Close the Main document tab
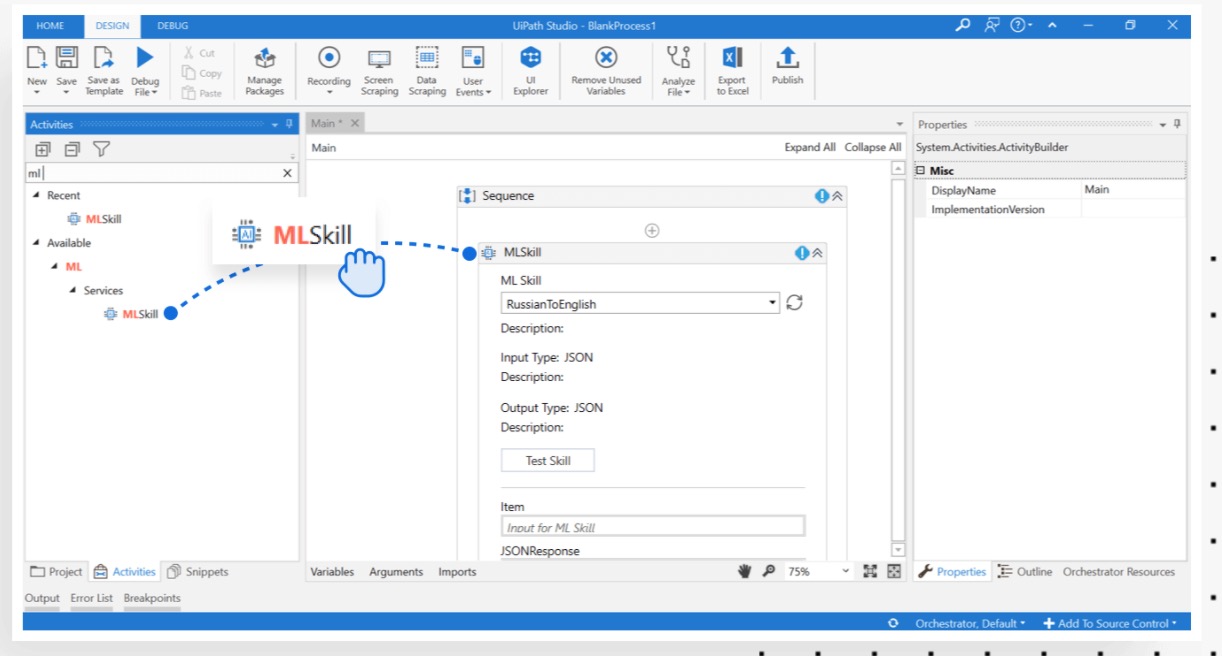The width and height of the screenshot is (1222, 656). pyautogui.click(x=354, y=123)
